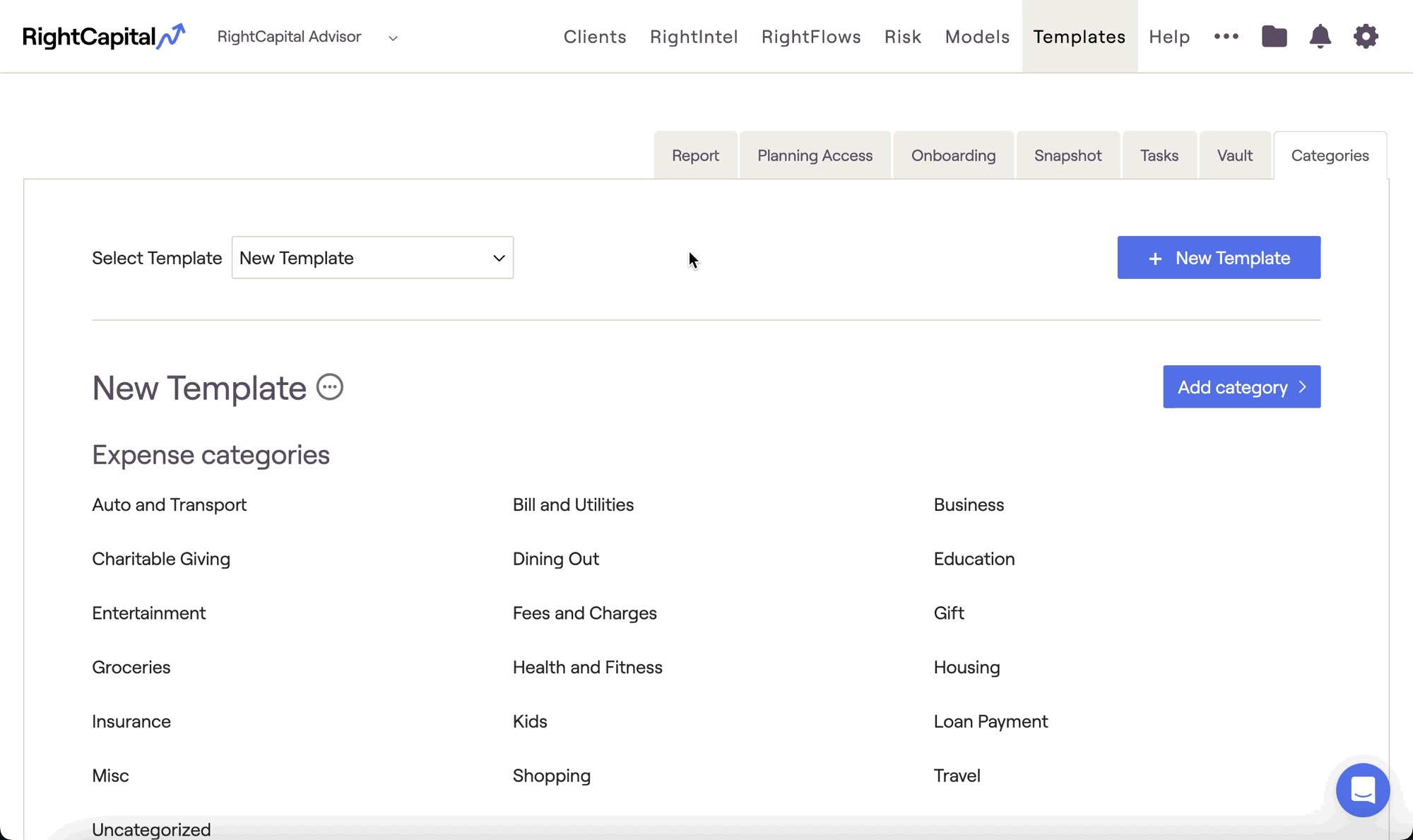Viewport: 1413px width, 840px height.
Task: Select the Uncategorized category
Action: click(151, 829)
